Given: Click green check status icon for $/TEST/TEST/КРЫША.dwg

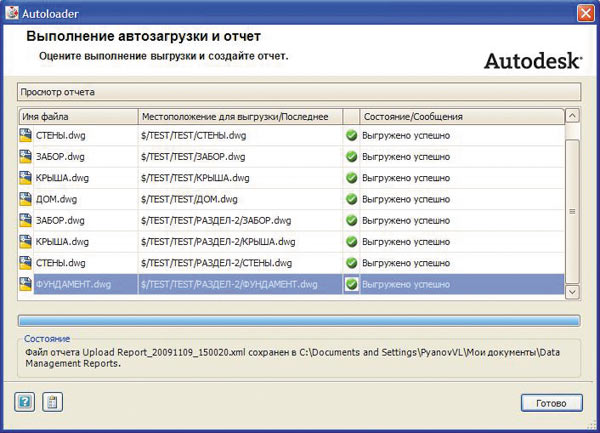Looking at the screenshot, I should click(351, 178).
